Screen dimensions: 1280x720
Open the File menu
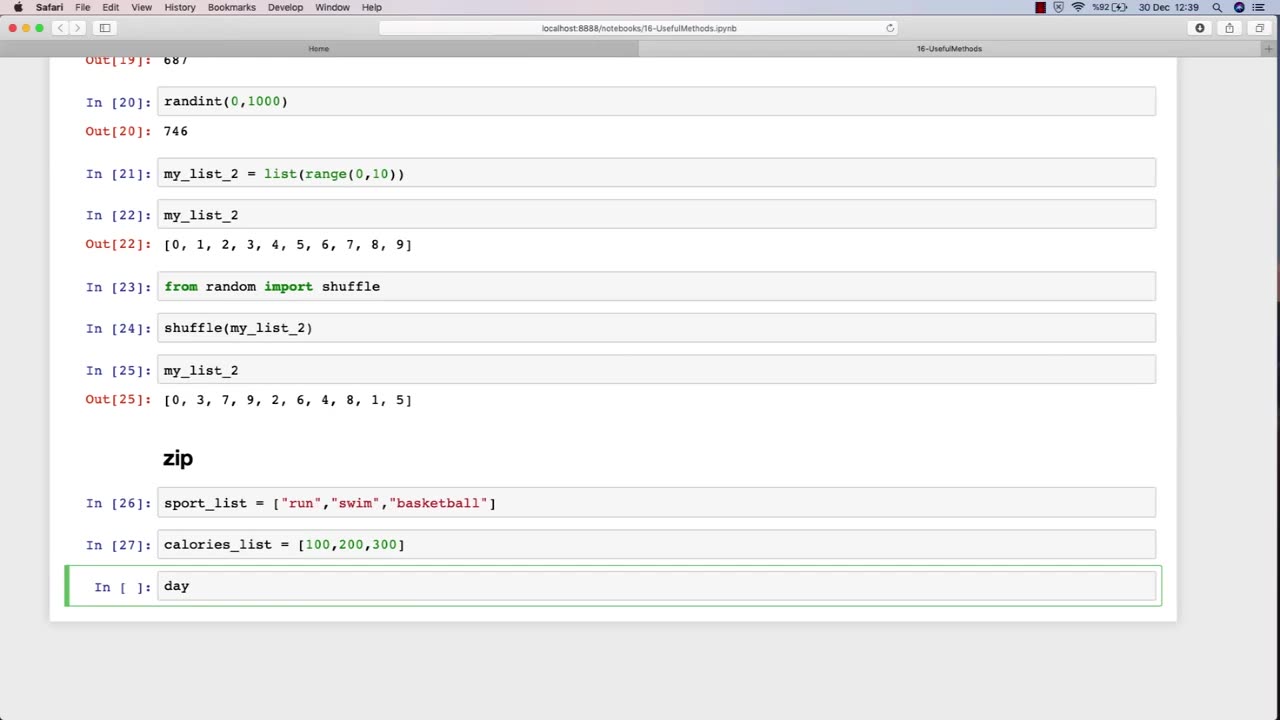83,7
